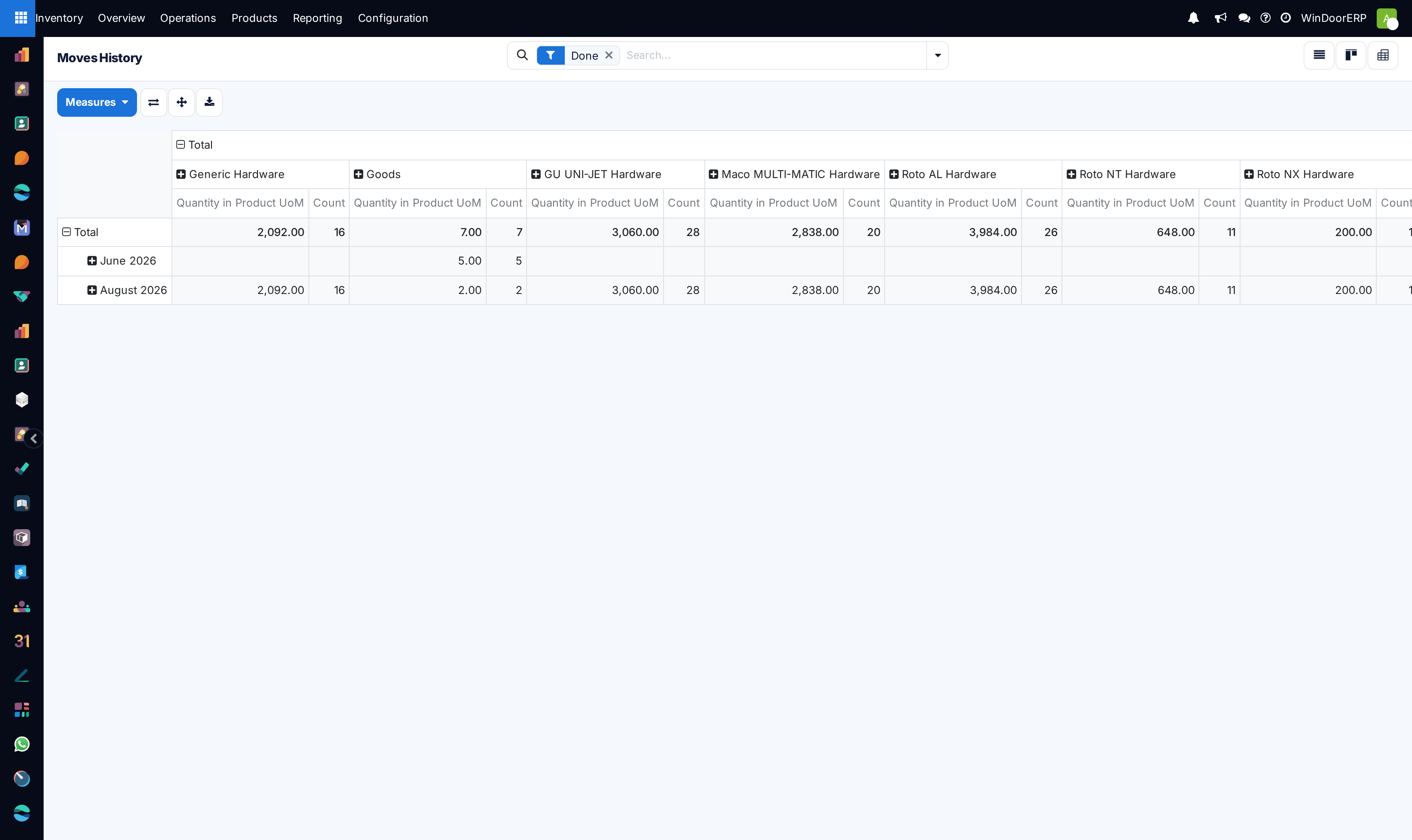The height and width of the screenshot is (840, 1412).
Task: Open the Configuration menu
Action: point(393,18)
